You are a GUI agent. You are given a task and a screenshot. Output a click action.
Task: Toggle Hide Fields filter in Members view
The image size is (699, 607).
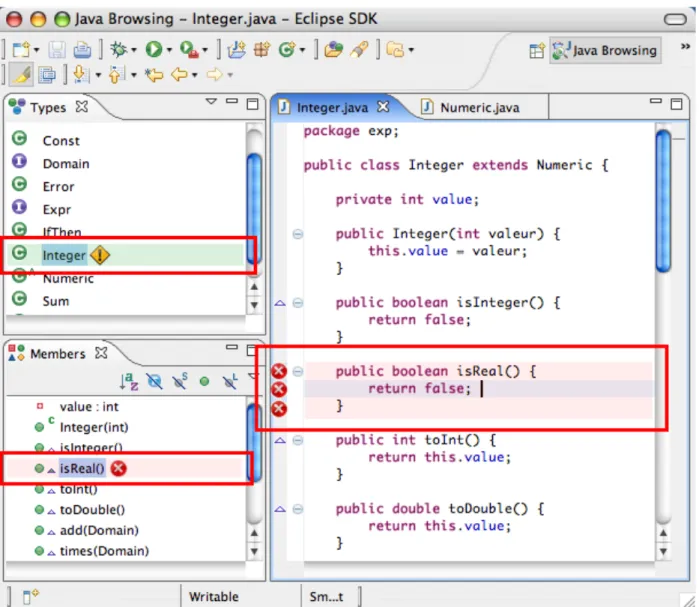pos(155,381)
